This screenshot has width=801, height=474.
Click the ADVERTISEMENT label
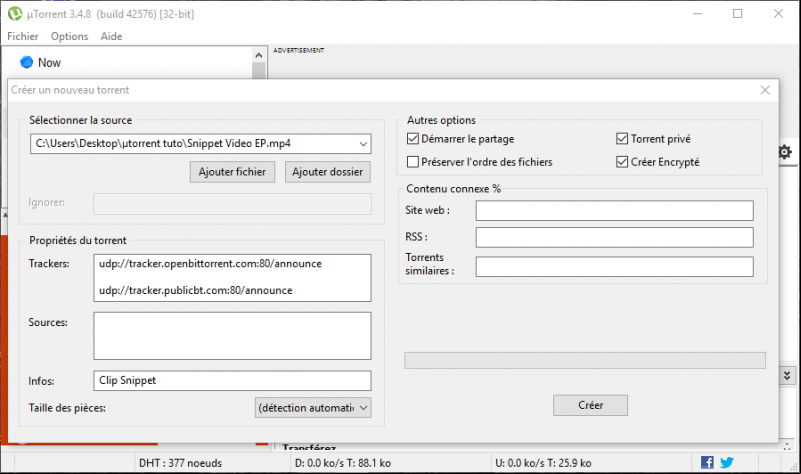pos(298,50)
